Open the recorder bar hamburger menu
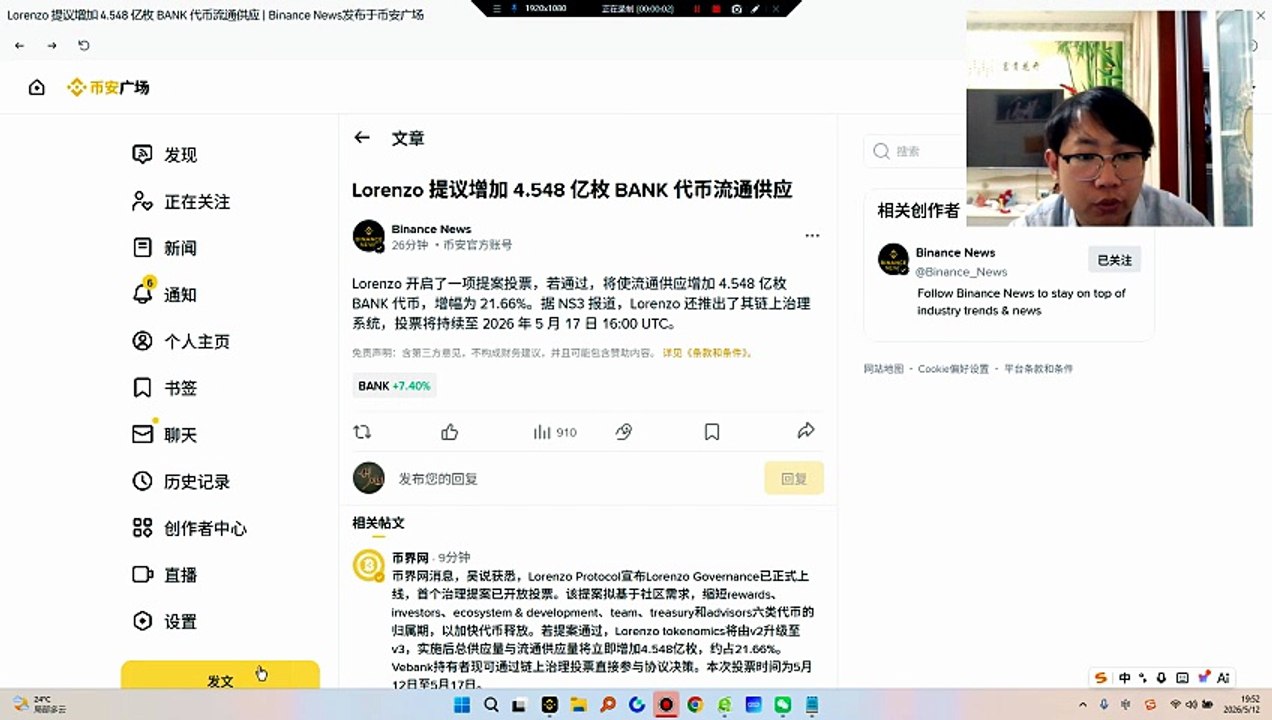Screen dimensions: 1272x720 [497, 8]
